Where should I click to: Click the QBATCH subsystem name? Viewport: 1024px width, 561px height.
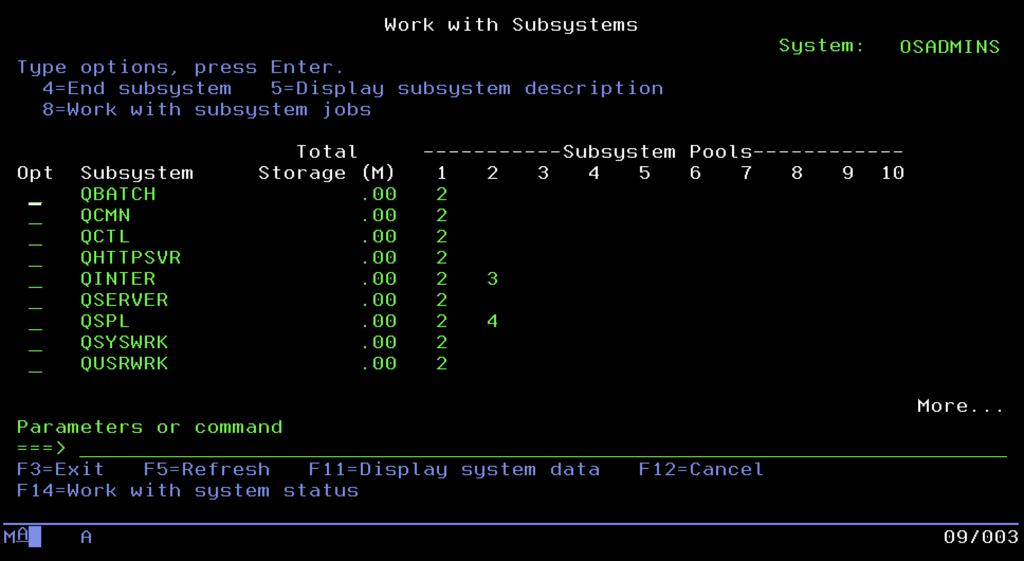118,195
